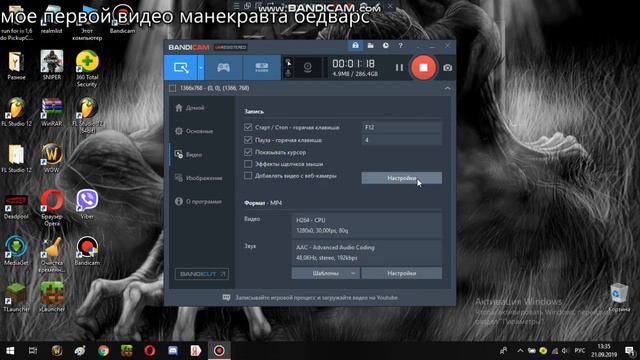Screen dimensions: 640x360
Task: Open Chrome from the taskbar
Action: click(x=103, y=351)
